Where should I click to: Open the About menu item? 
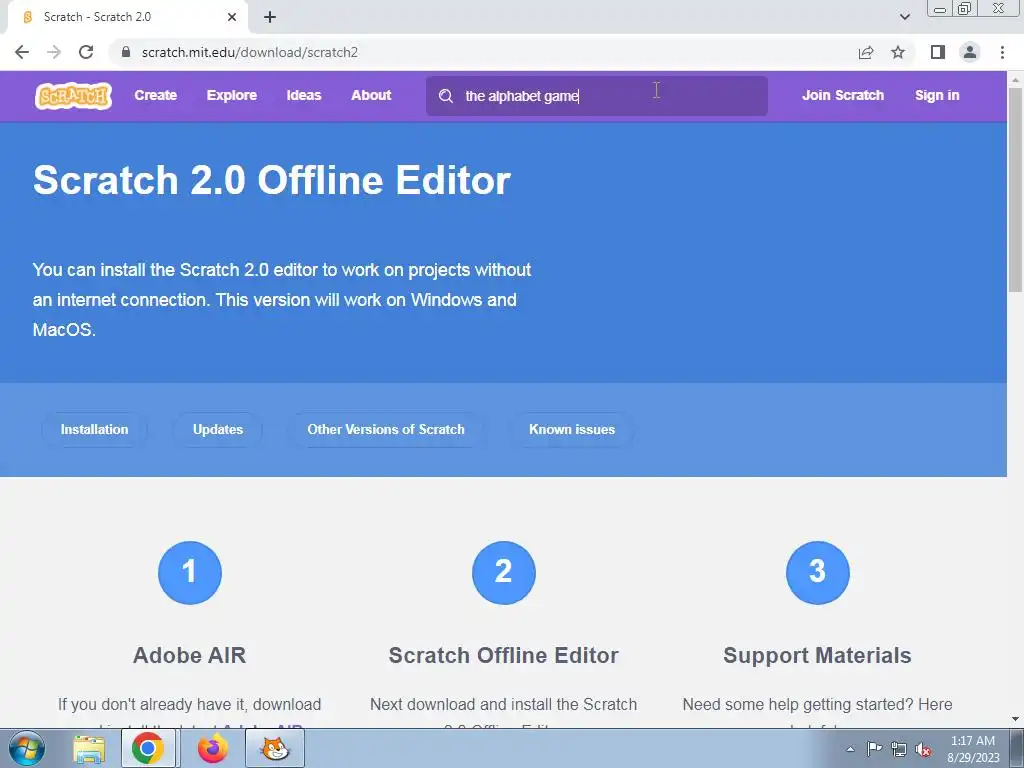(x=371, y=95)
